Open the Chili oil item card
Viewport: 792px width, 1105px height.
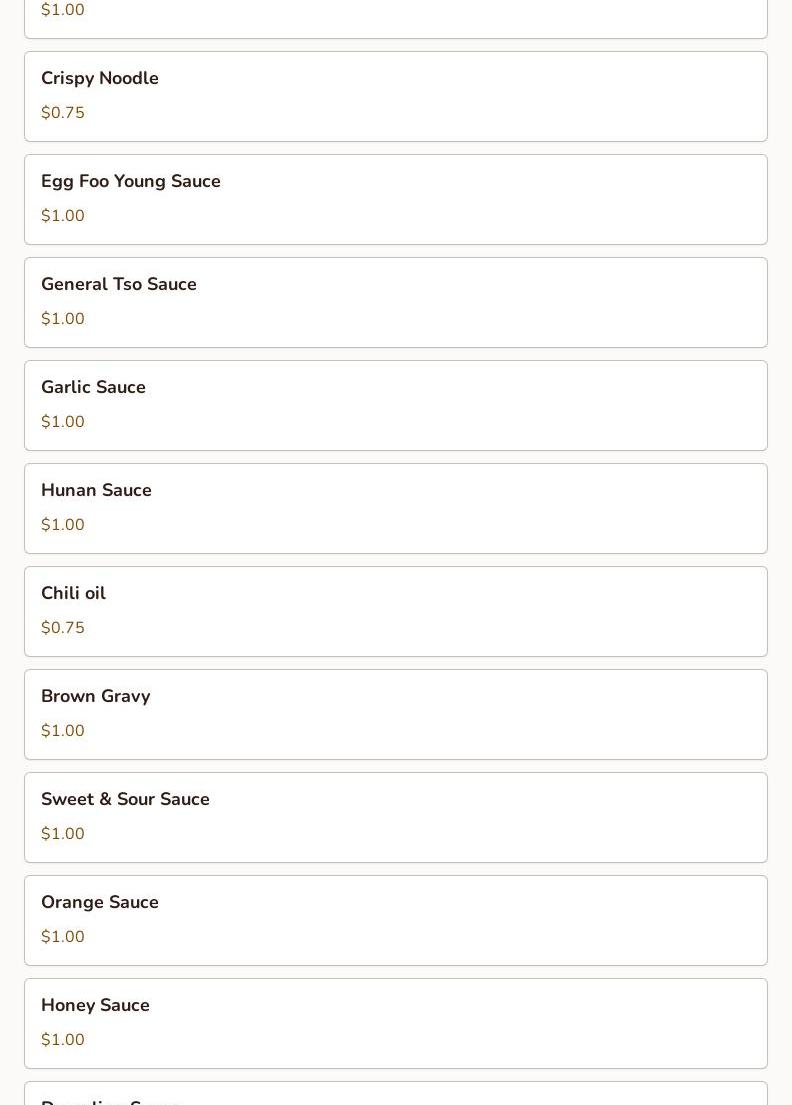[395, 611]
